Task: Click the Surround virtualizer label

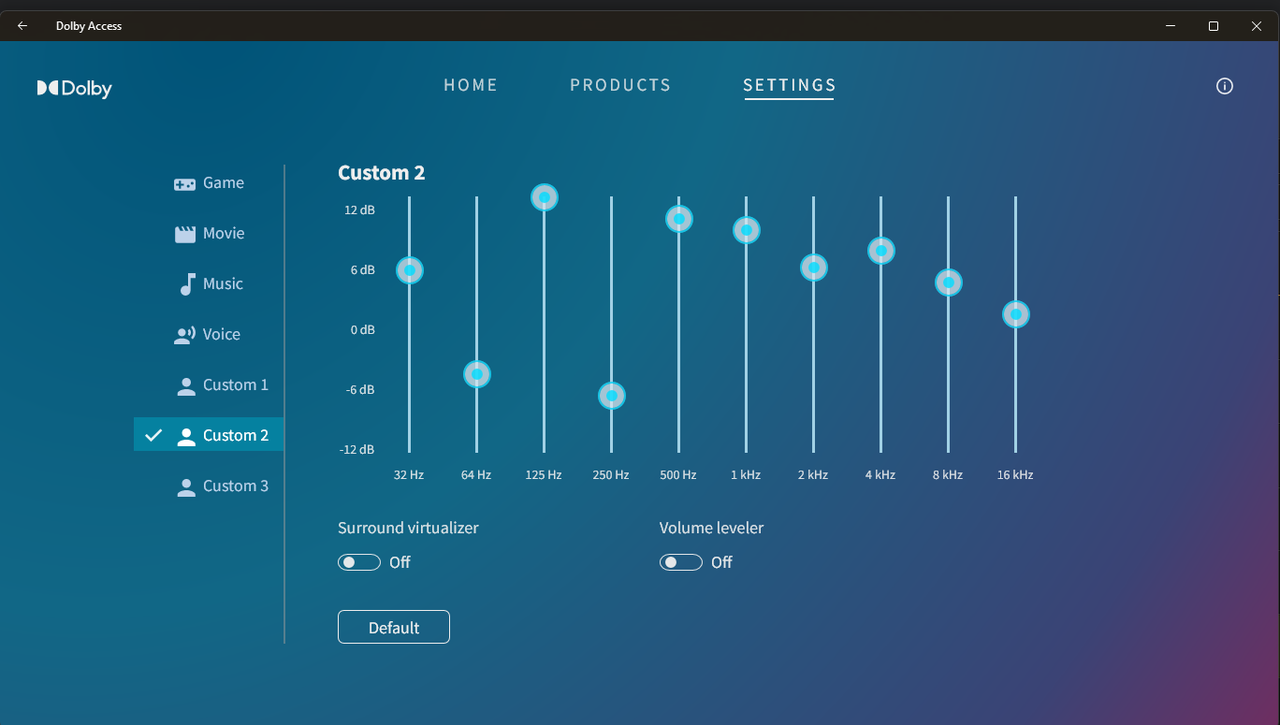Action: point(408,528)
